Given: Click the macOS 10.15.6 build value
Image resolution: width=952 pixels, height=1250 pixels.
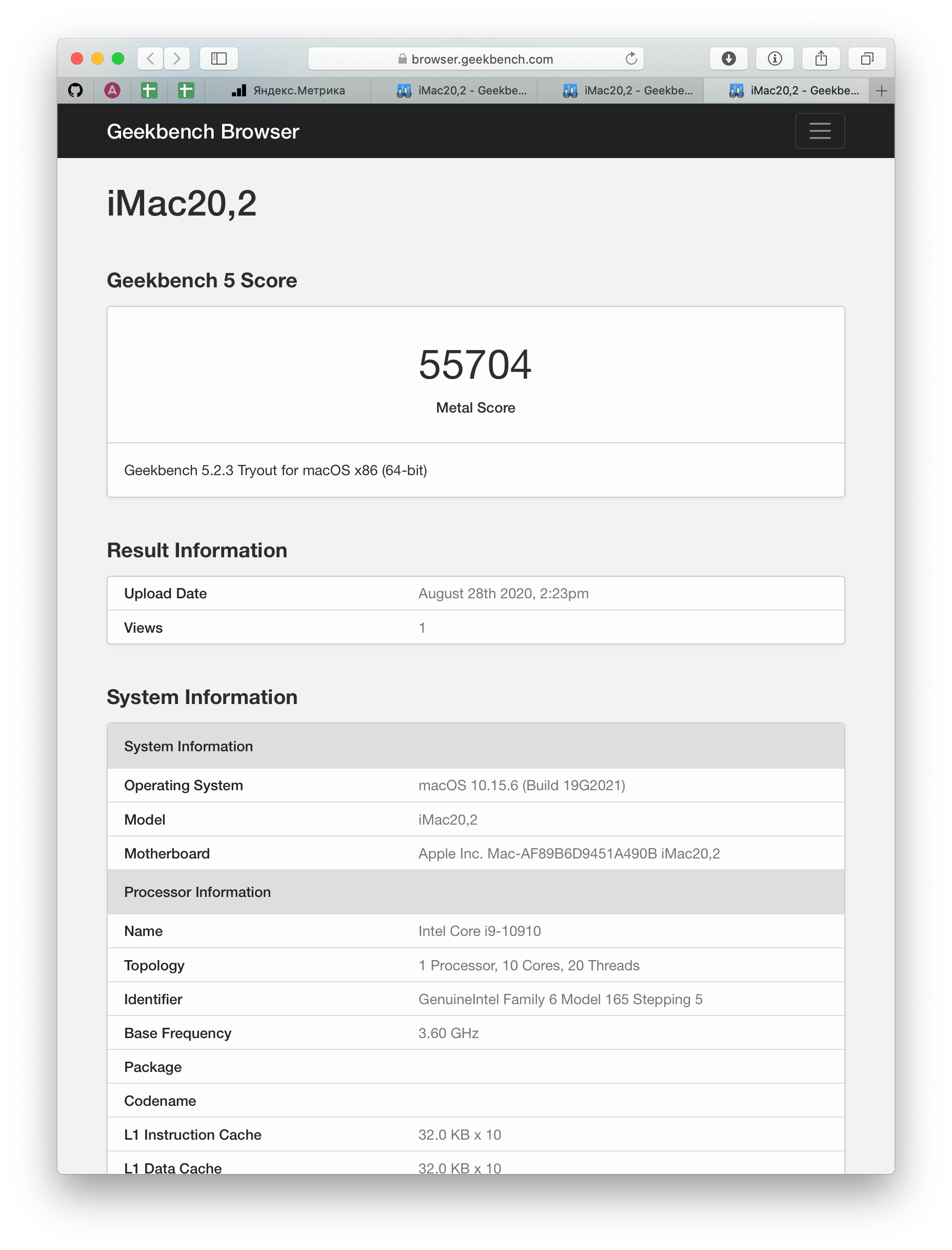Looking at the screenshot, I should 521,785.
